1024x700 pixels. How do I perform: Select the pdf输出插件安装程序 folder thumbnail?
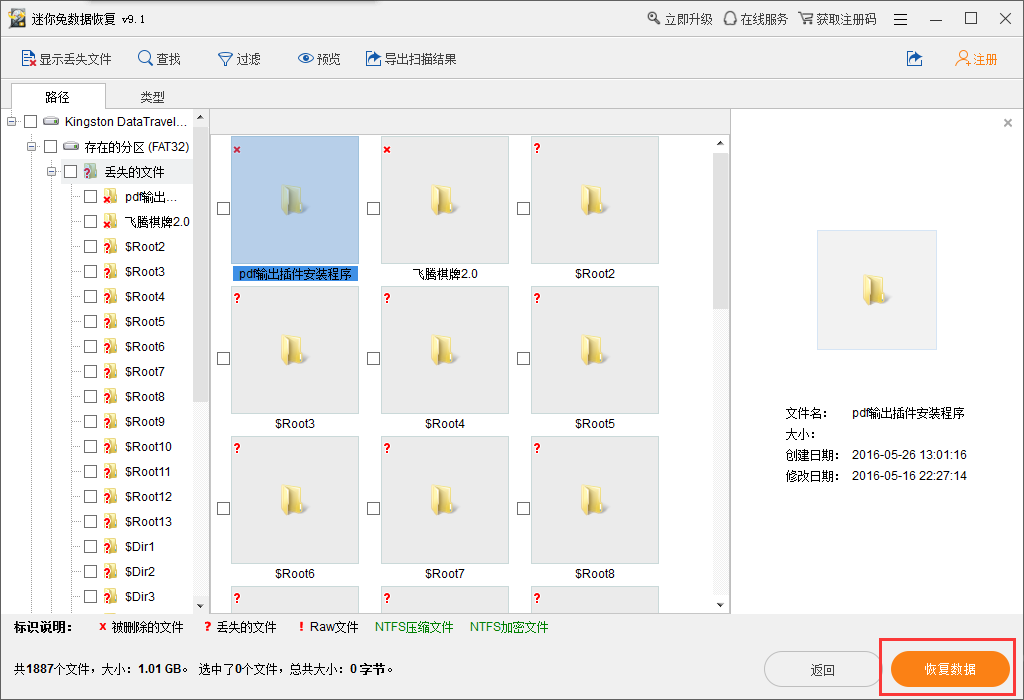295,200
